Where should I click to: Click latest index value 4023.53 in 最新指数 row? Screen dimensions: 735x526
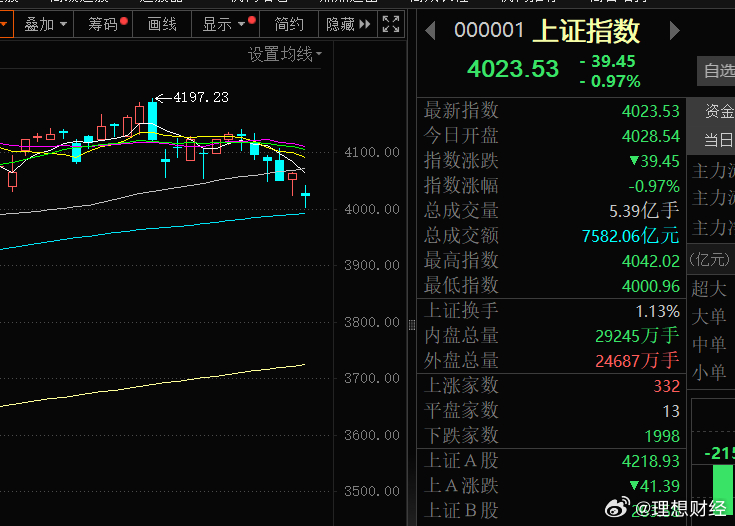tap(651, 111)
